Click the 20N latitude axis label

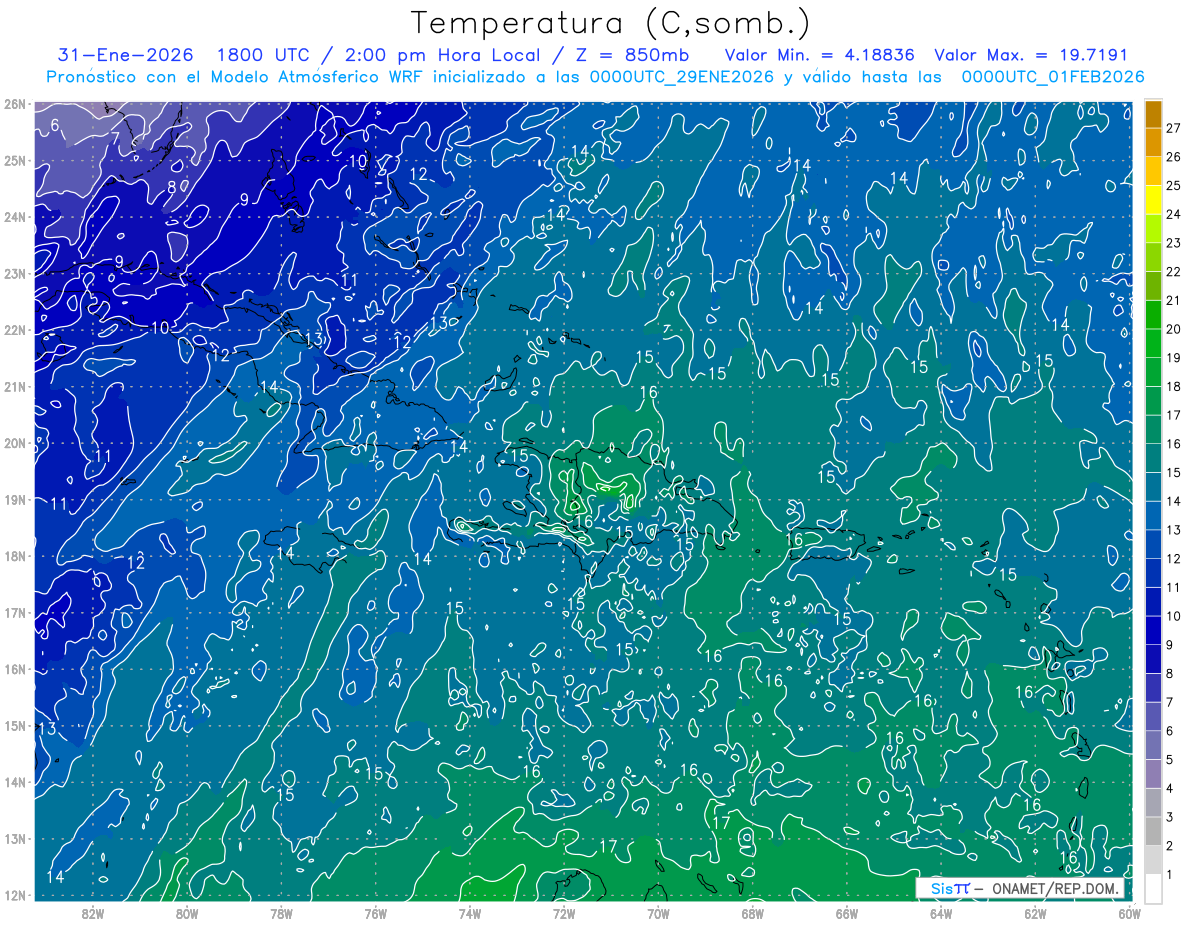(15, 443)
